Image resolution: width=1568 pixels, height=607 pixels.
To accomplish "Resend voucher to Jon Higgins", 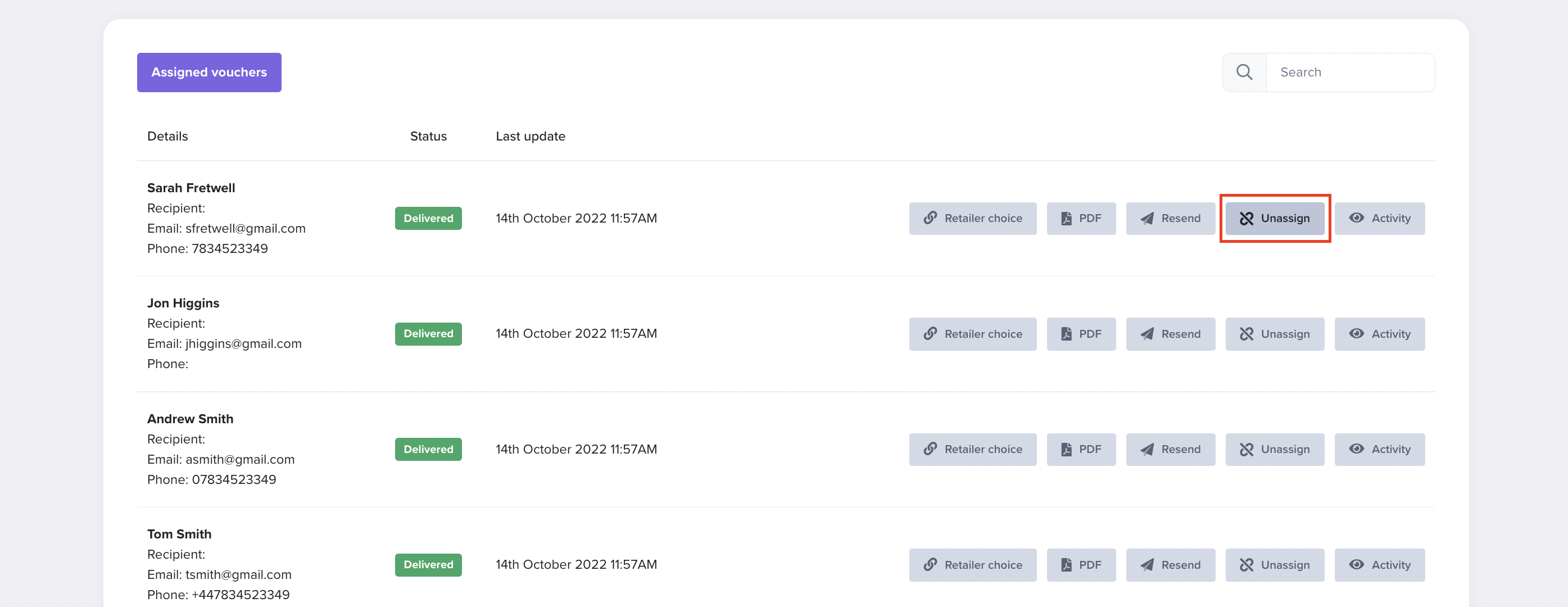I will (1170, 334).
